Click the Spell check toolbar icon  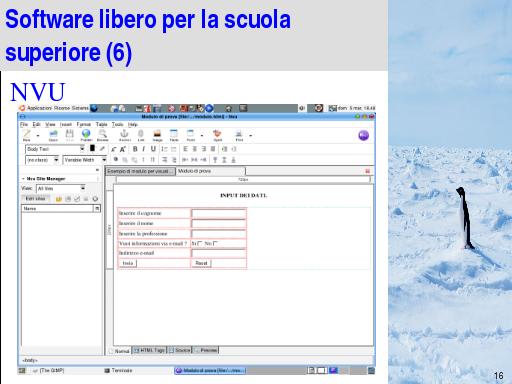(x=217, y=135)
